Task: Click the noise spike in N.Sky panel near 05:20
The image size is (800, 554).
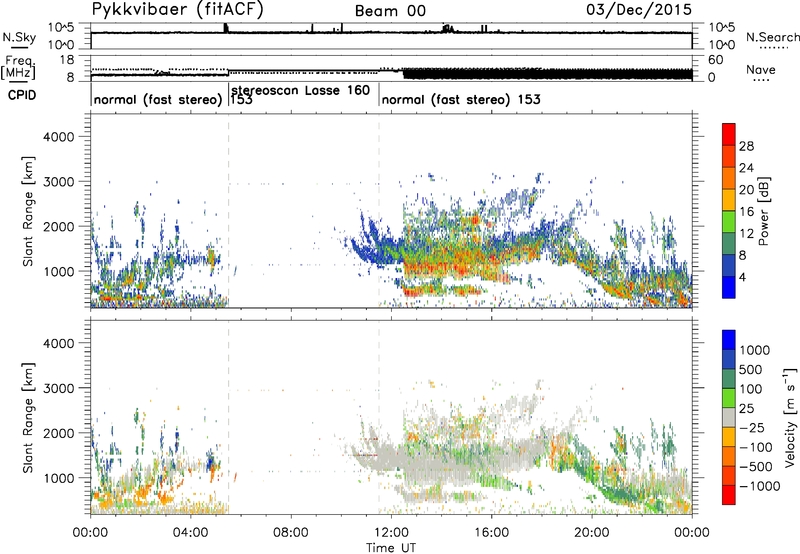Action: click(226, 28)
